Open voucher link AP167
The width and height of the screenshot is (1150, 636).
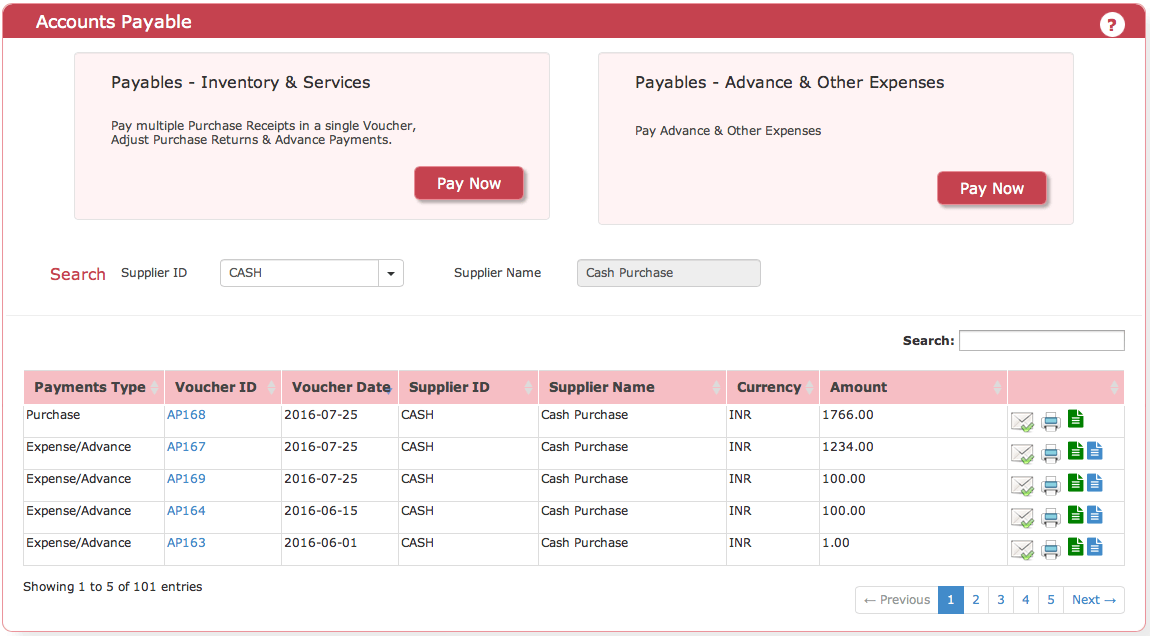click(186, 447)
